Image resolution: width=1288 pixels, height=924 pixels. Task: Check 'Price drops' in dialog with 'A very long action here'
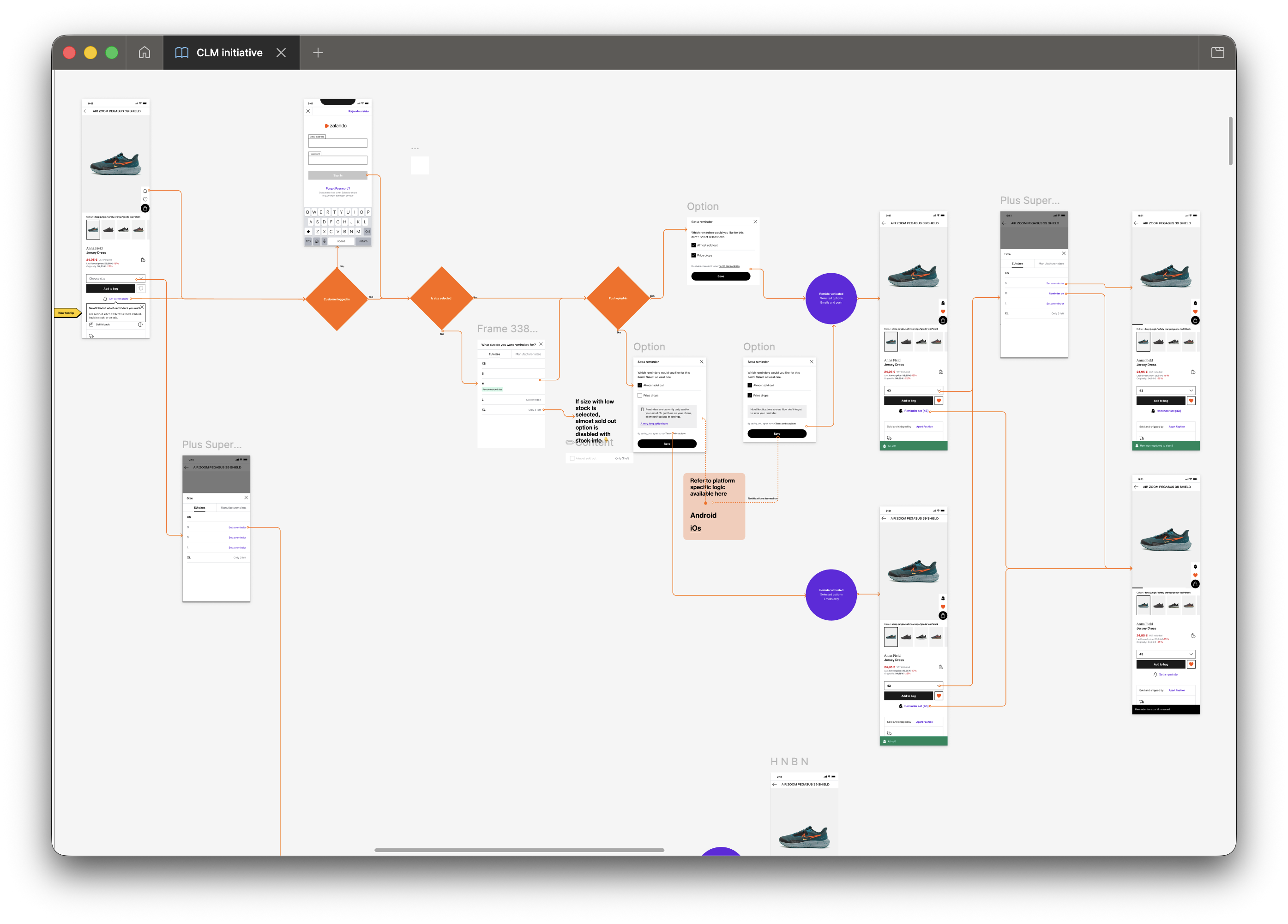[640, 395]
